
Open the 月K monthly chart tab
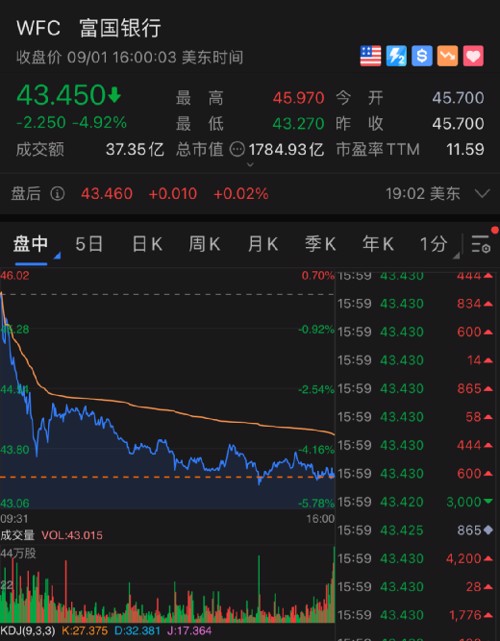263,244
